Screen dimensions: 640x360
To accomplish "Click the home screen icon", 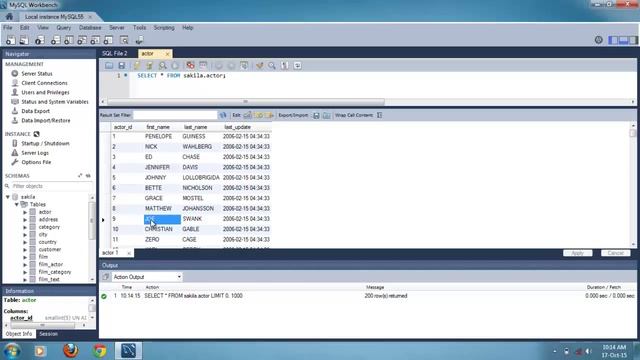I will (9, 17).
